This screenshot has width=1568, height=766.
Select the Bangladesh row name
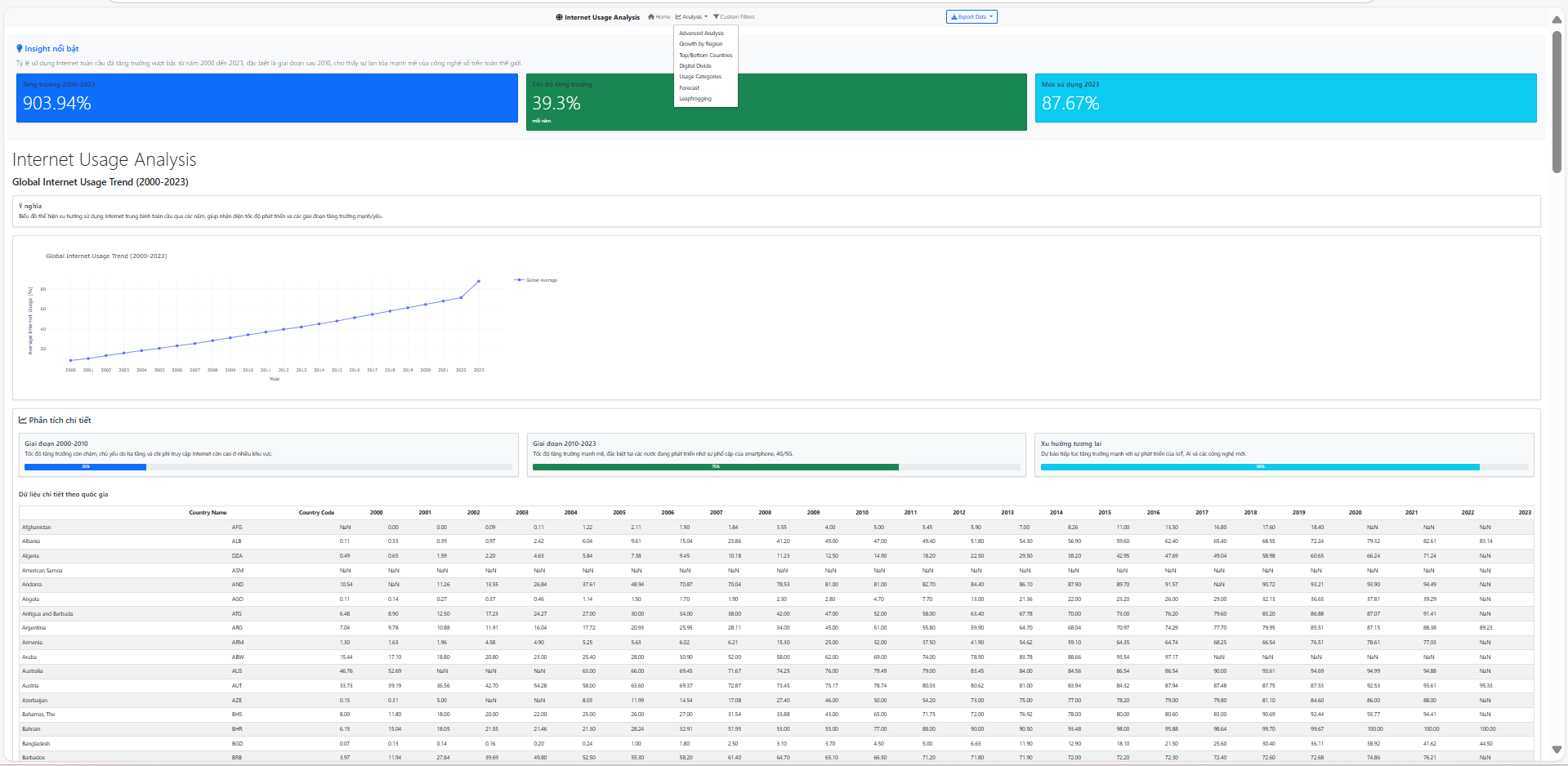[36, 744]
